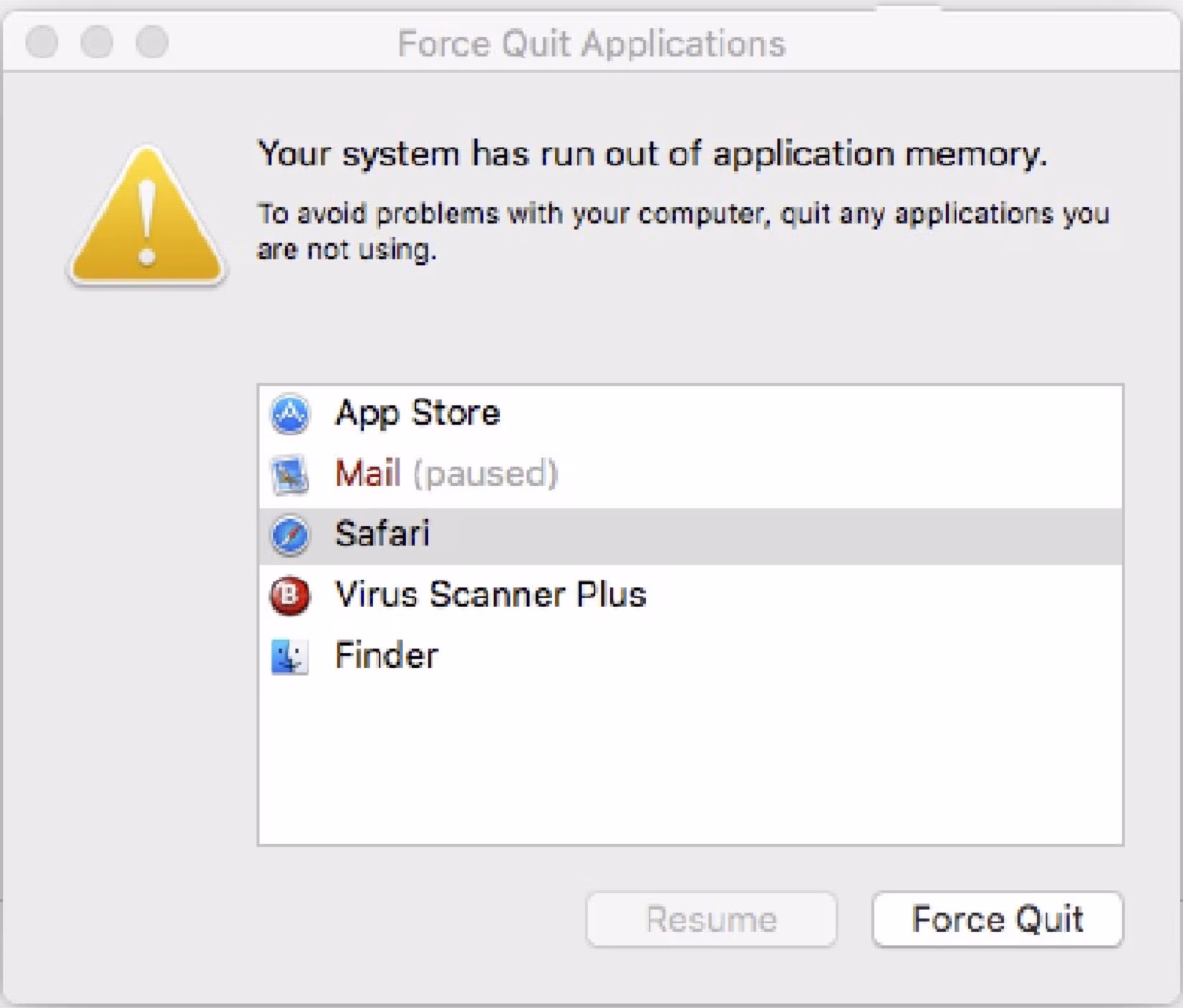
Task: Minimize the window using the middle title button
Action: [x=97, y=42]
